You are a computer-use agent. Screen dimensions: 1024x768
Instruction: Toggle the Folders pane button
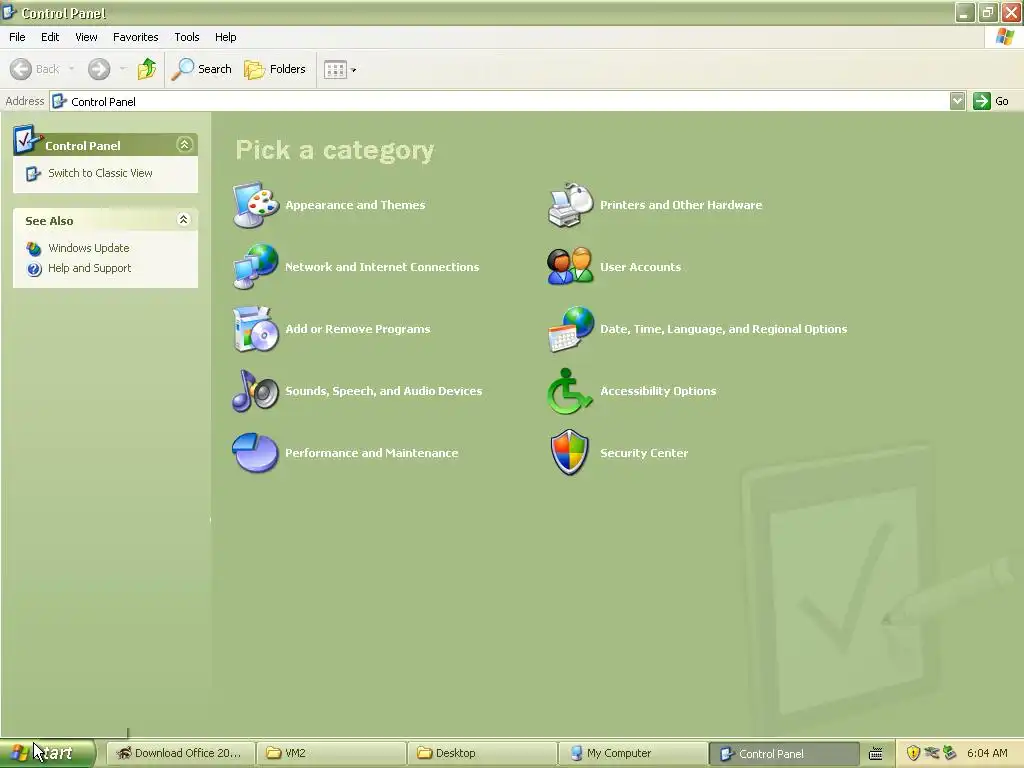pos(275,69)
